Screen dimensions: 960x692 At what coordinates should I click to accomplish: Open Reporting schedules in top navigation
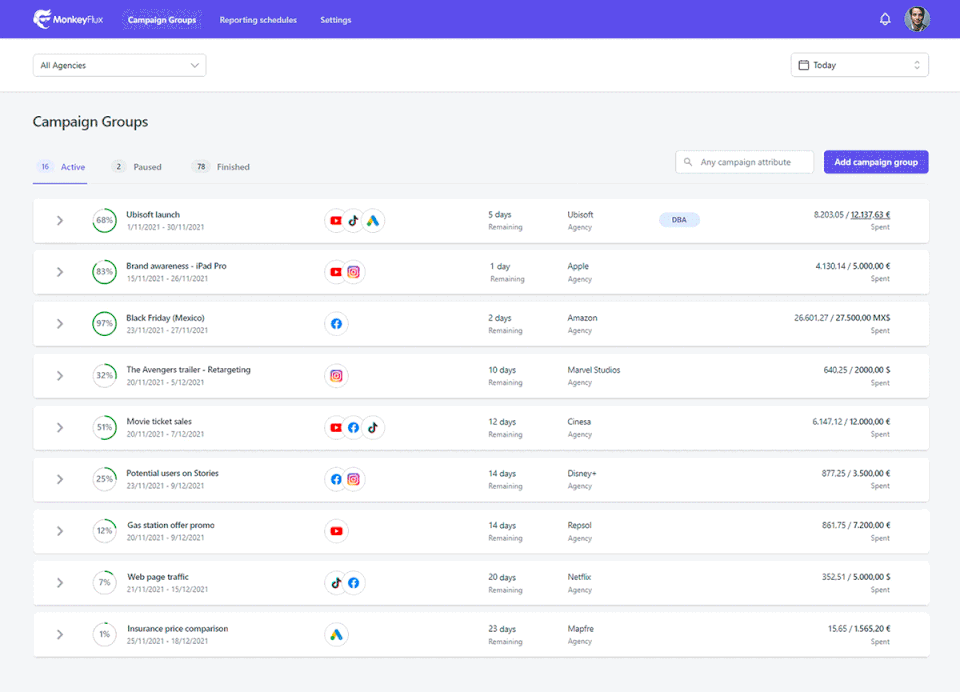click(x=258, y=20)
